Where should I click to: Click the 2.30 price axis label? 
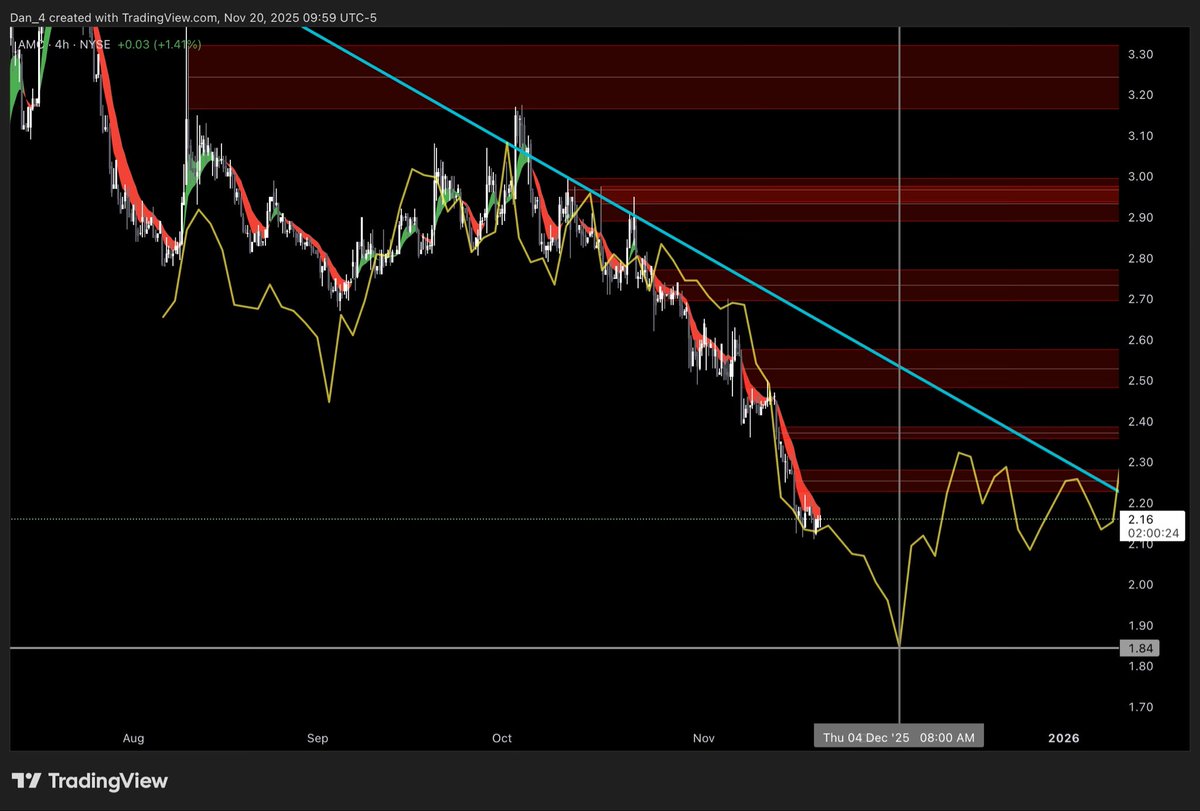pos(1140,462)
